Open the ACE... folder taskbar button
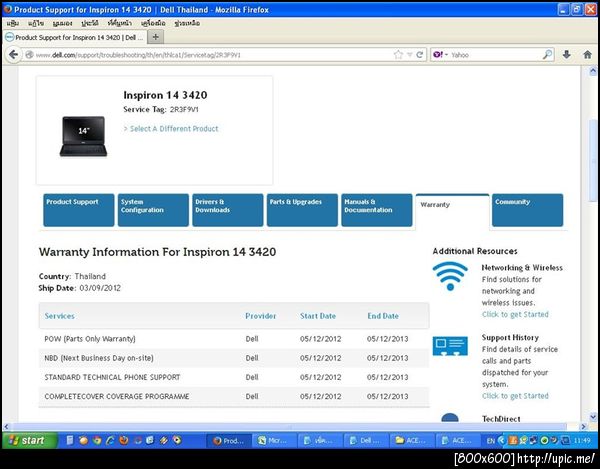Viewport: 600px width, 469px height. [412, 441]
